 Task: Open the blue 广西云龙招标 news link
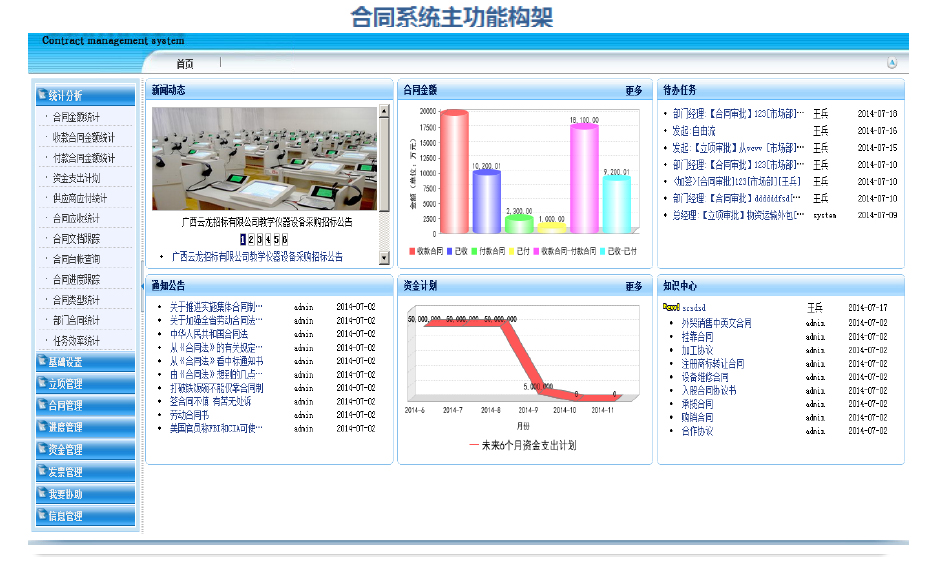(x=257, y=256)
